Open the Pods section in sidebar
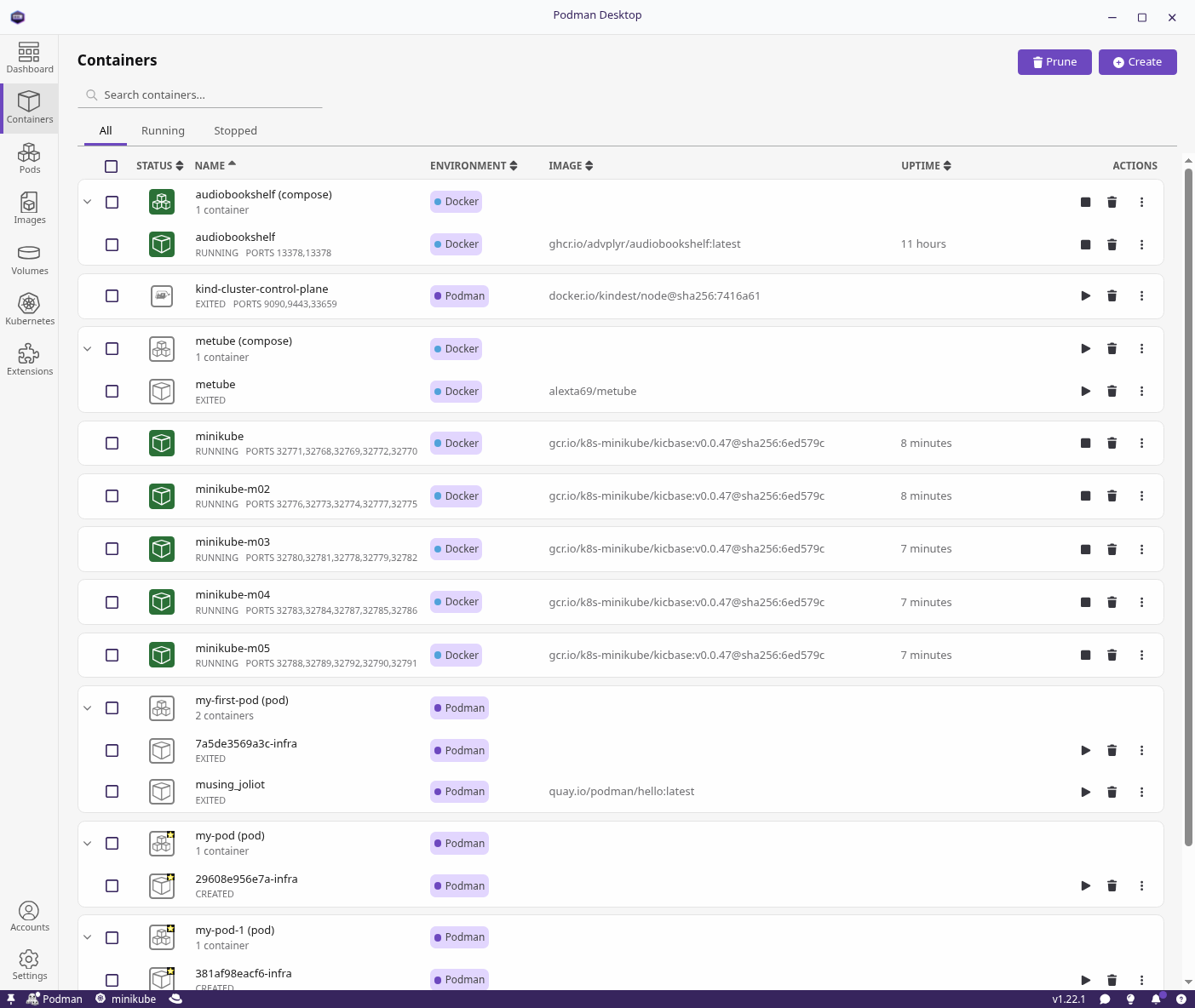 29,158
